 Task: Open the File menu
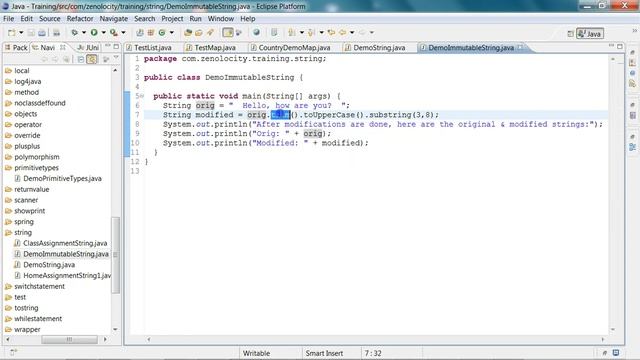9,19
